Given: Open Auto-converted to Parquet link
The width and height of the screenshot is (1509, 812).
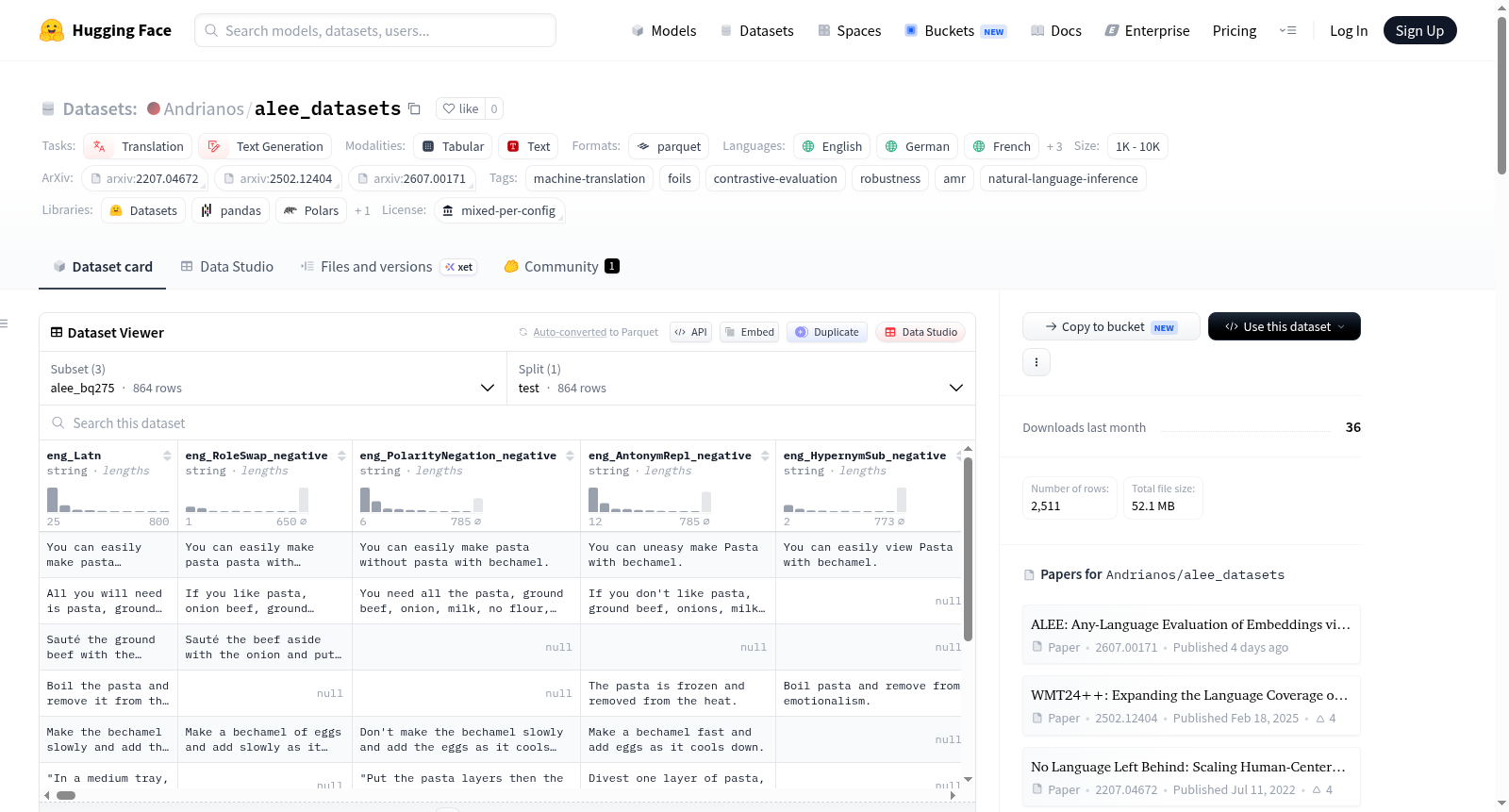Looking at the screenshot, I should point(589,332).
